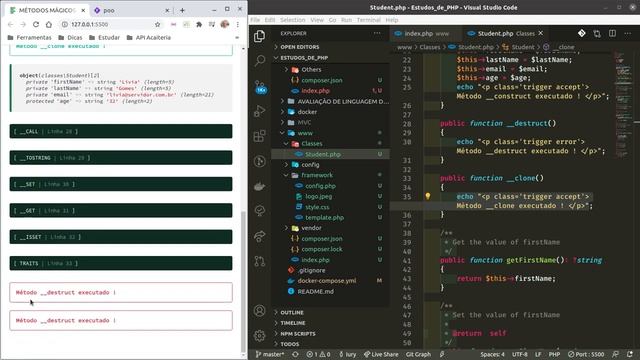Go to browser home page
This screenshot has height=360, width=640.
(49, 24)
